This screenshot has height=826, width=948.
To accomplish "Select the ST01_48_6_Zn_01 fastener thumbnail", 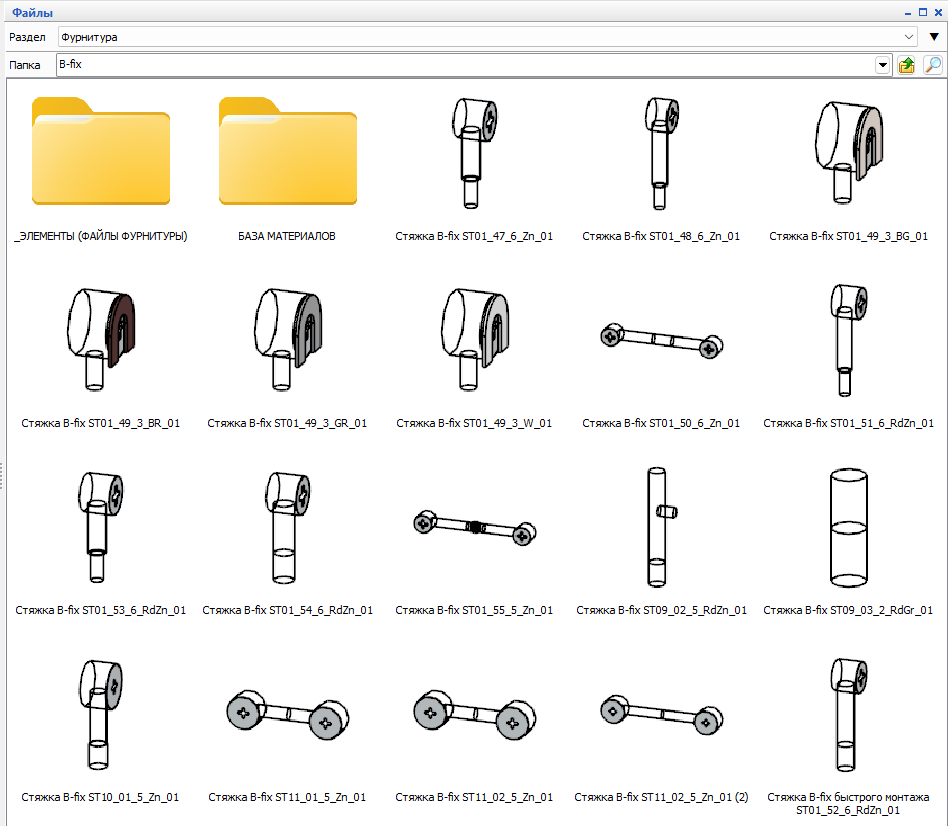I will click(x=661, y=153).
